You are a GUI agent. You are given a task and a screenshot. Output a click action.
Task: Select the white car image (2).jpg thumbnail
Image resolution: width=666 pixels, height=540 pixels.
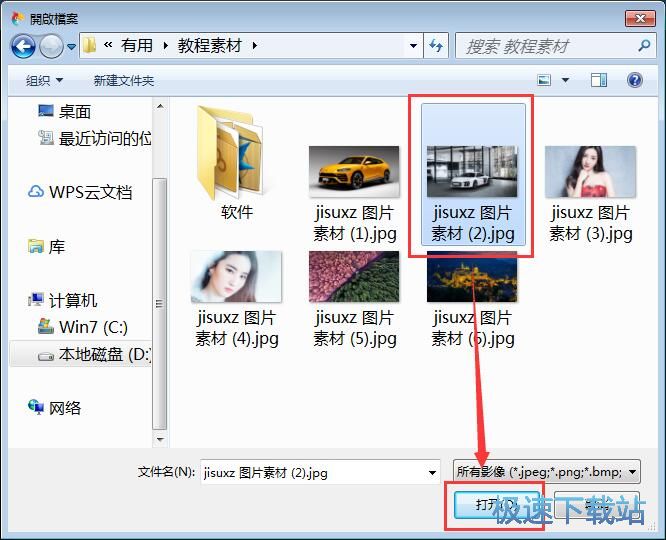click(472, 172)
